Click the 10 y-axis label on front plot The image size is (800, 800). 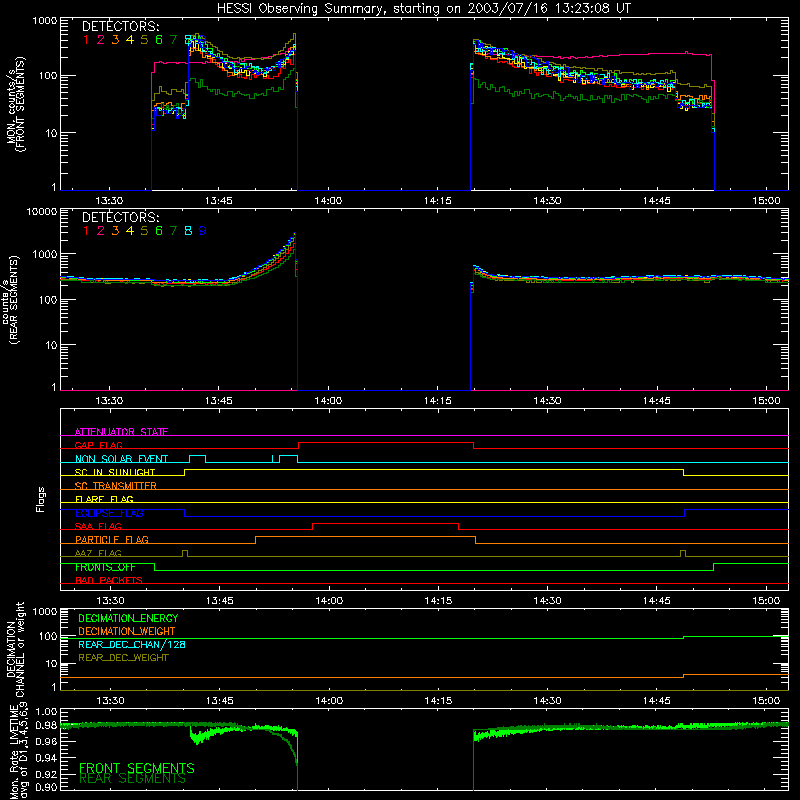(51, 133)
